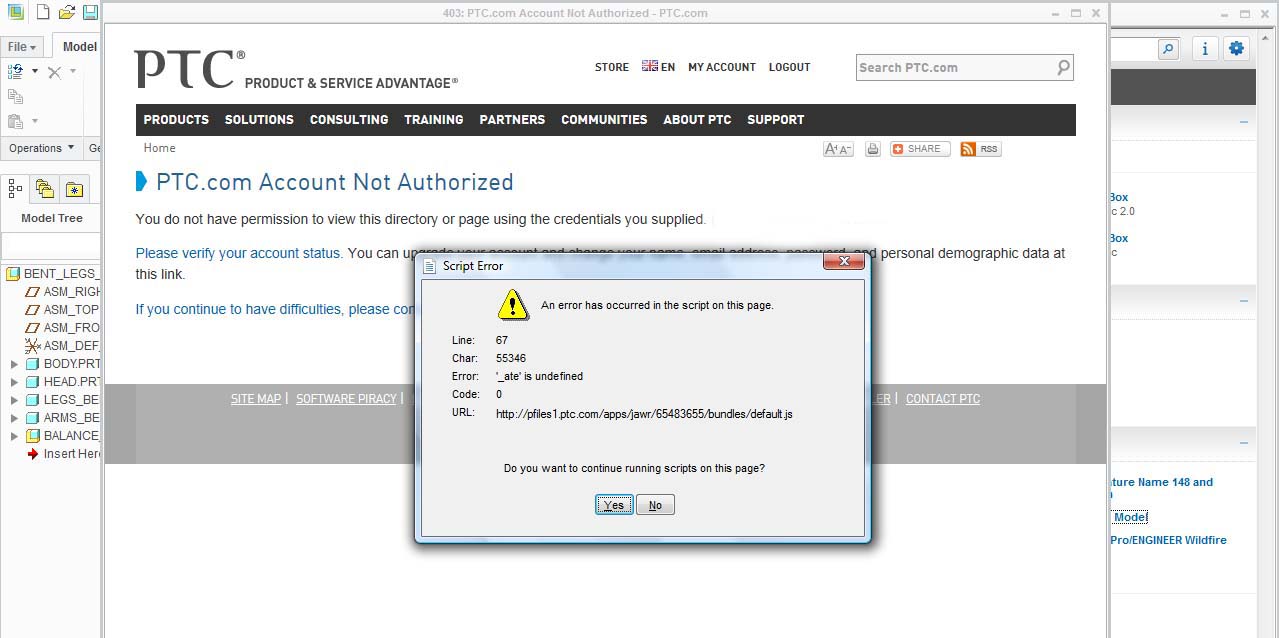The width and height of the screenshot is (1279, 638).
Task: Click the paste icon in the ribbon
Action: point(15,121)
